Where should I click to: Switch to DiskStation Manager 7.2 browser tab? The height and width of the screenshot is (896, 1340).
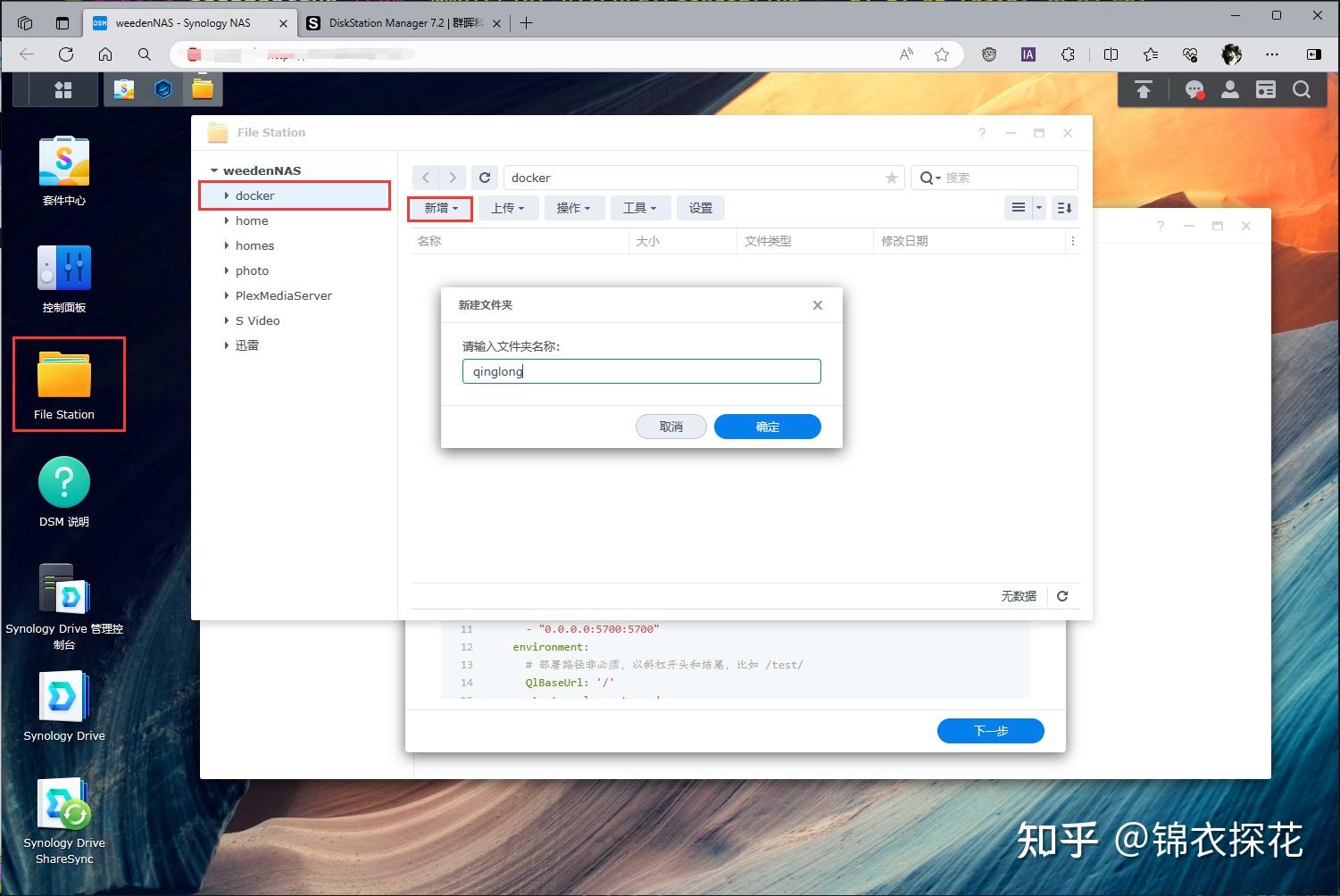click(404, 23)
